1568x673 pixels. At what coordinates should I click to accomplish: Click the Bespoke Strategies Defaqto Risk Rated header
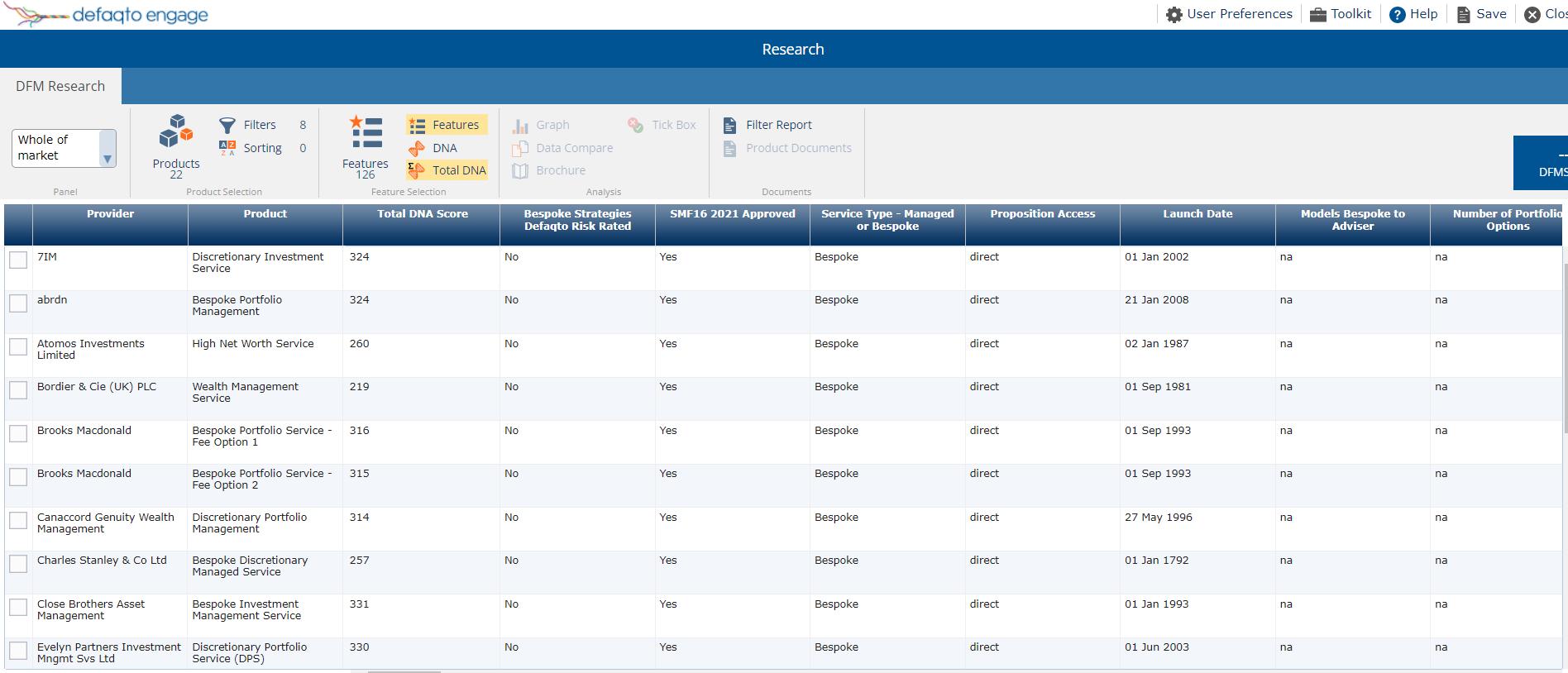(x=577, y=225)
